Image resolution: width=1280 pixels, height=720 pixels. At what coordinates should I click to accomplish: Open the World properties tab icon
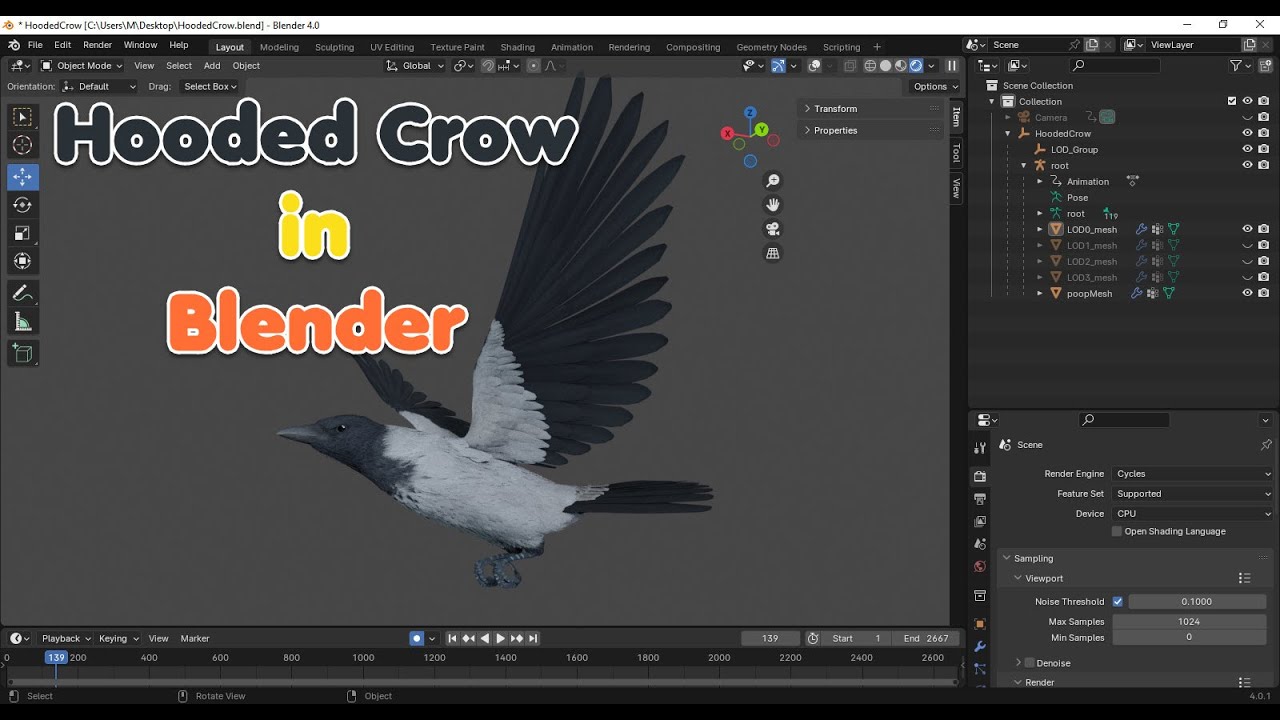(x=980, y=567)
